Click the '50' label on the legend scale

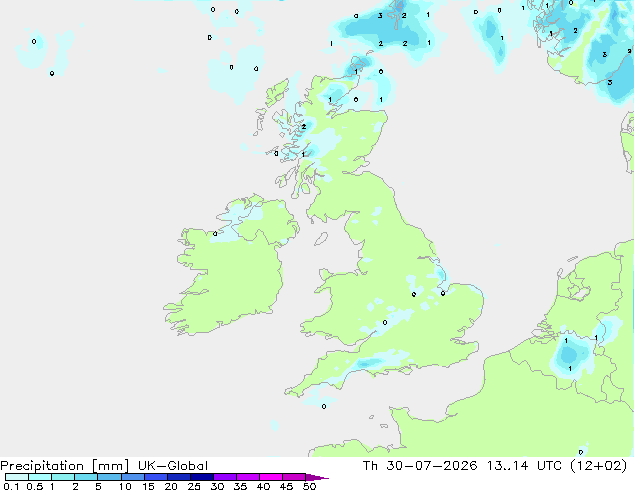(x=310, y=486)
